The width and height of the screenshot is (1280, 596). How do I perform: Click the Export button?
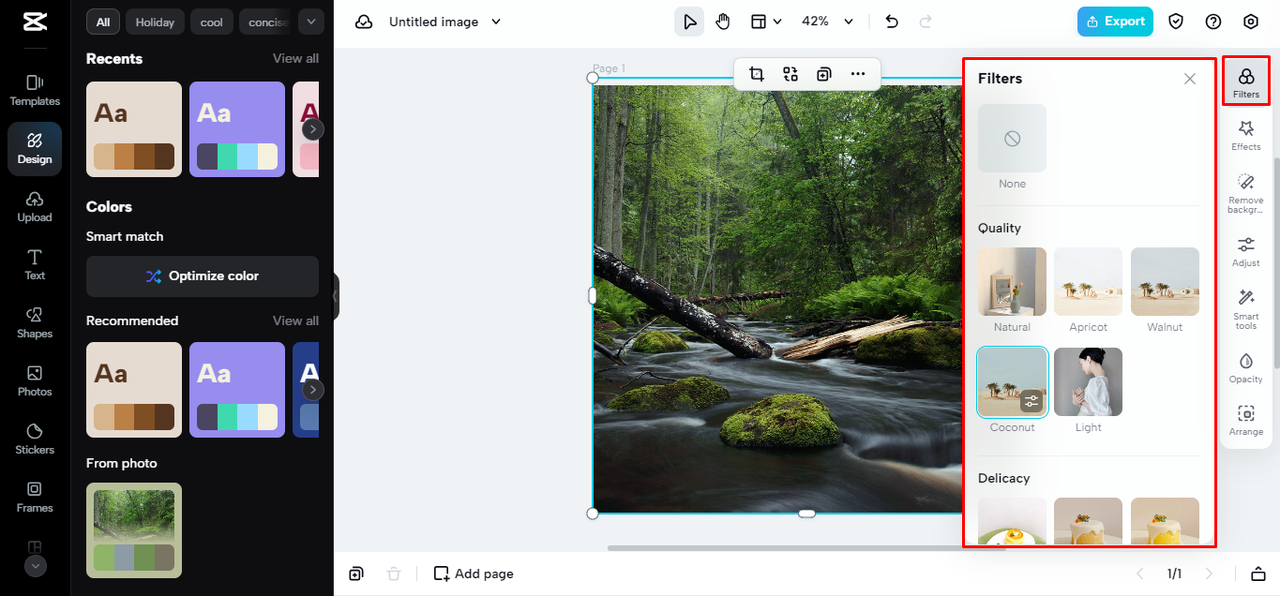pyautogui.click(x=1115, y=22)
